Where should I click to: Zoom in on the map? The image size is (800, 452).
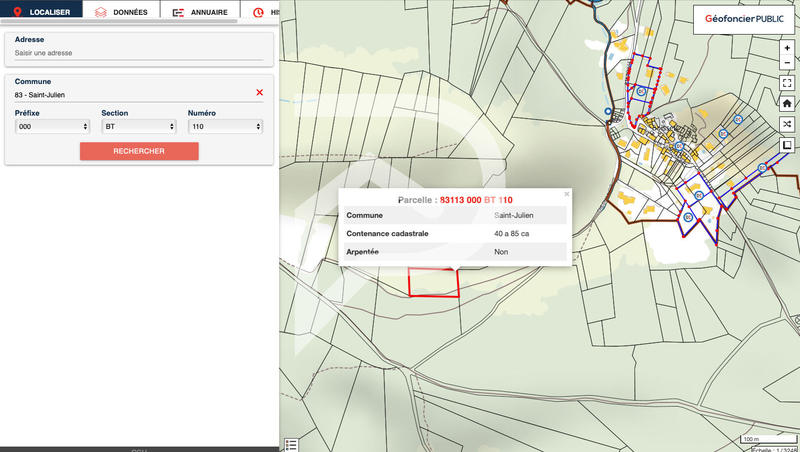pyautogui.click(x=787, y=47)
